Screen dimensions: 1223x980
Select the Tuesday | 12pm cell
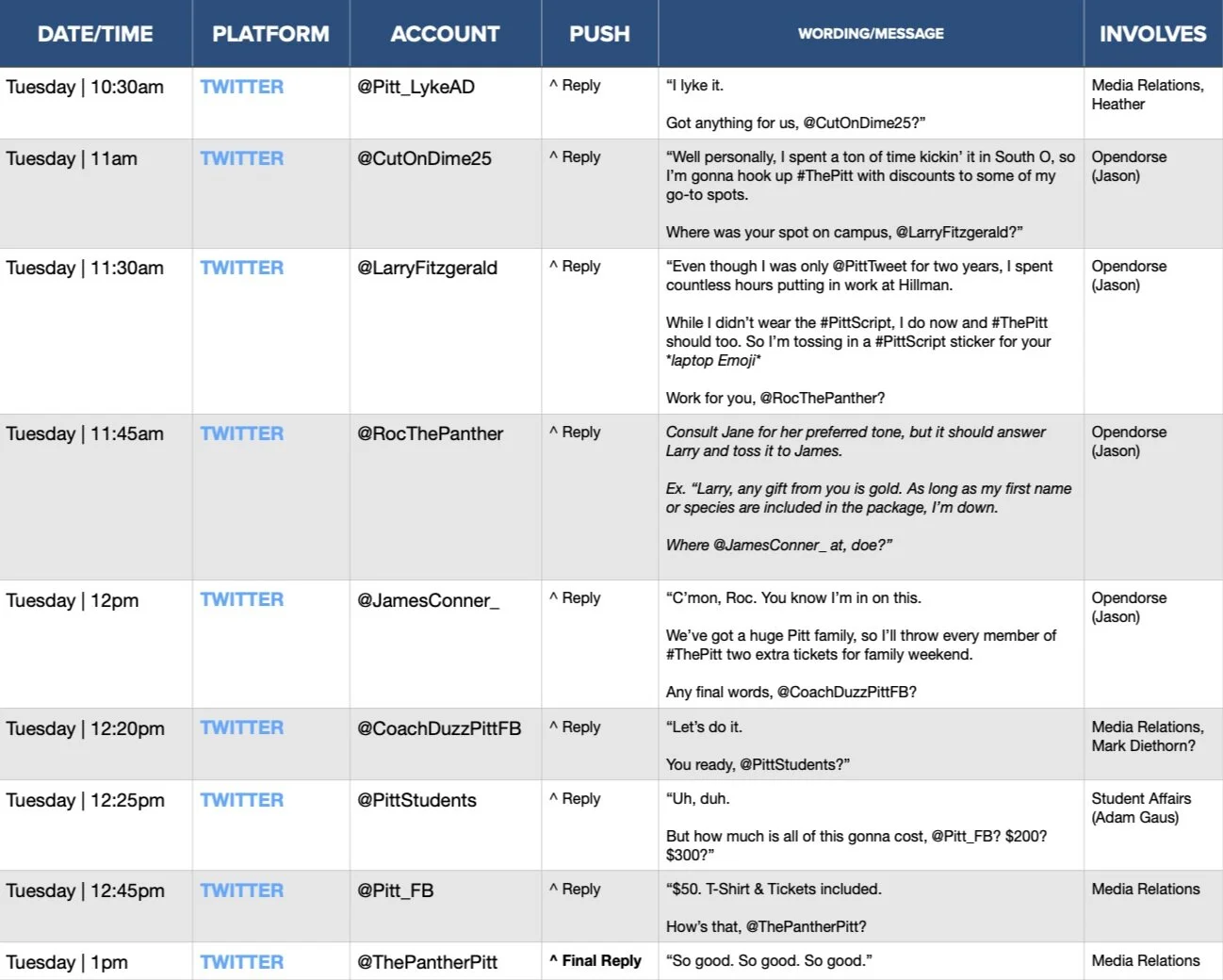pos(95,644)
